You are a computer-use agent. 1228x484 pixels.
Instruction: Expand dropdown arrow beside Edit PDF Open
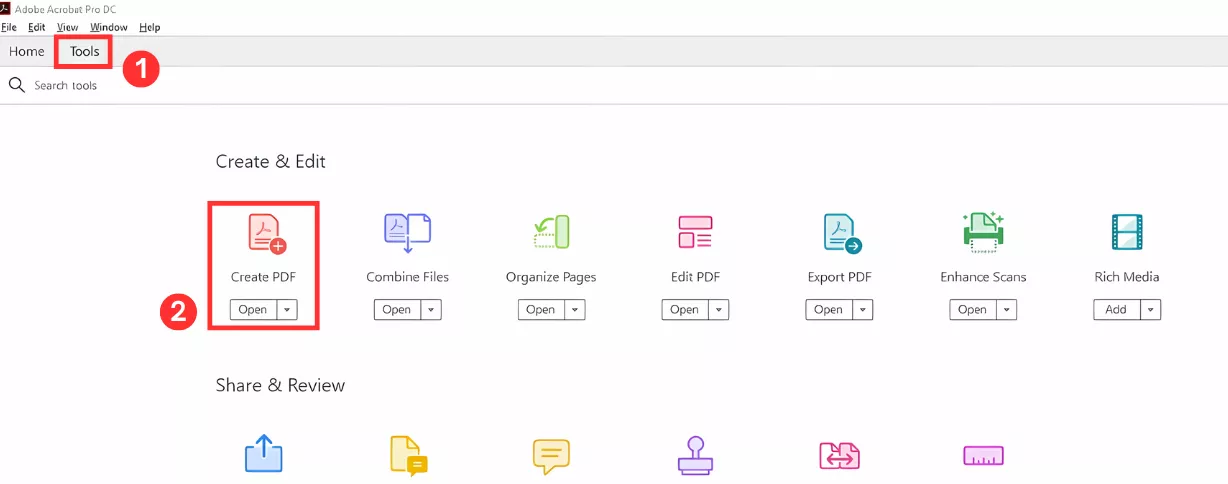[x=719, y=310]
